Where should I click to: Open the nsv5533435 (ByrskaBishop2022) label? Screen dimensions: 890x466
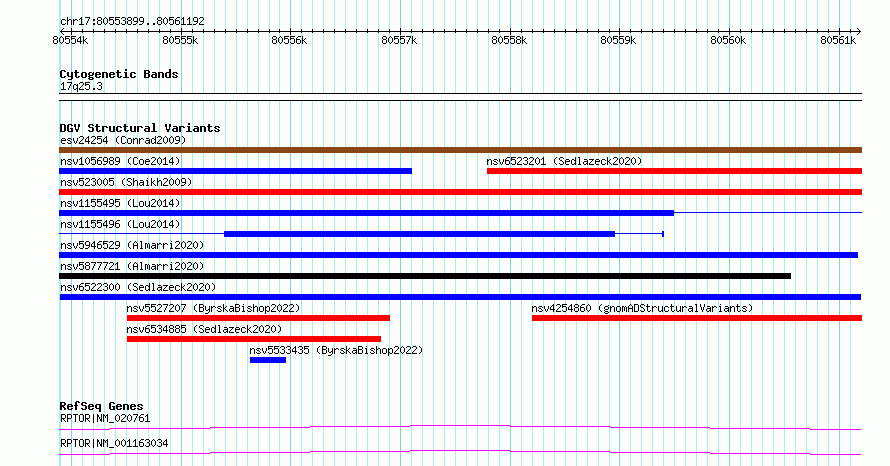337,350
